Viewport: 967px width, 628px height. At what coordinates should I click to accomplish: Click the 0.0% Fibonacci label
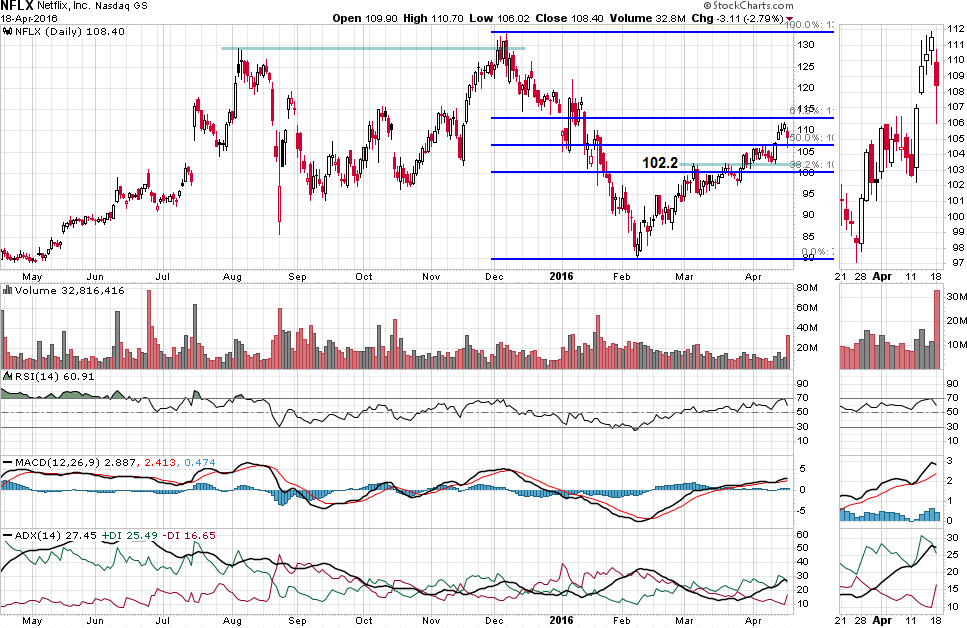[x=818, y=252]
